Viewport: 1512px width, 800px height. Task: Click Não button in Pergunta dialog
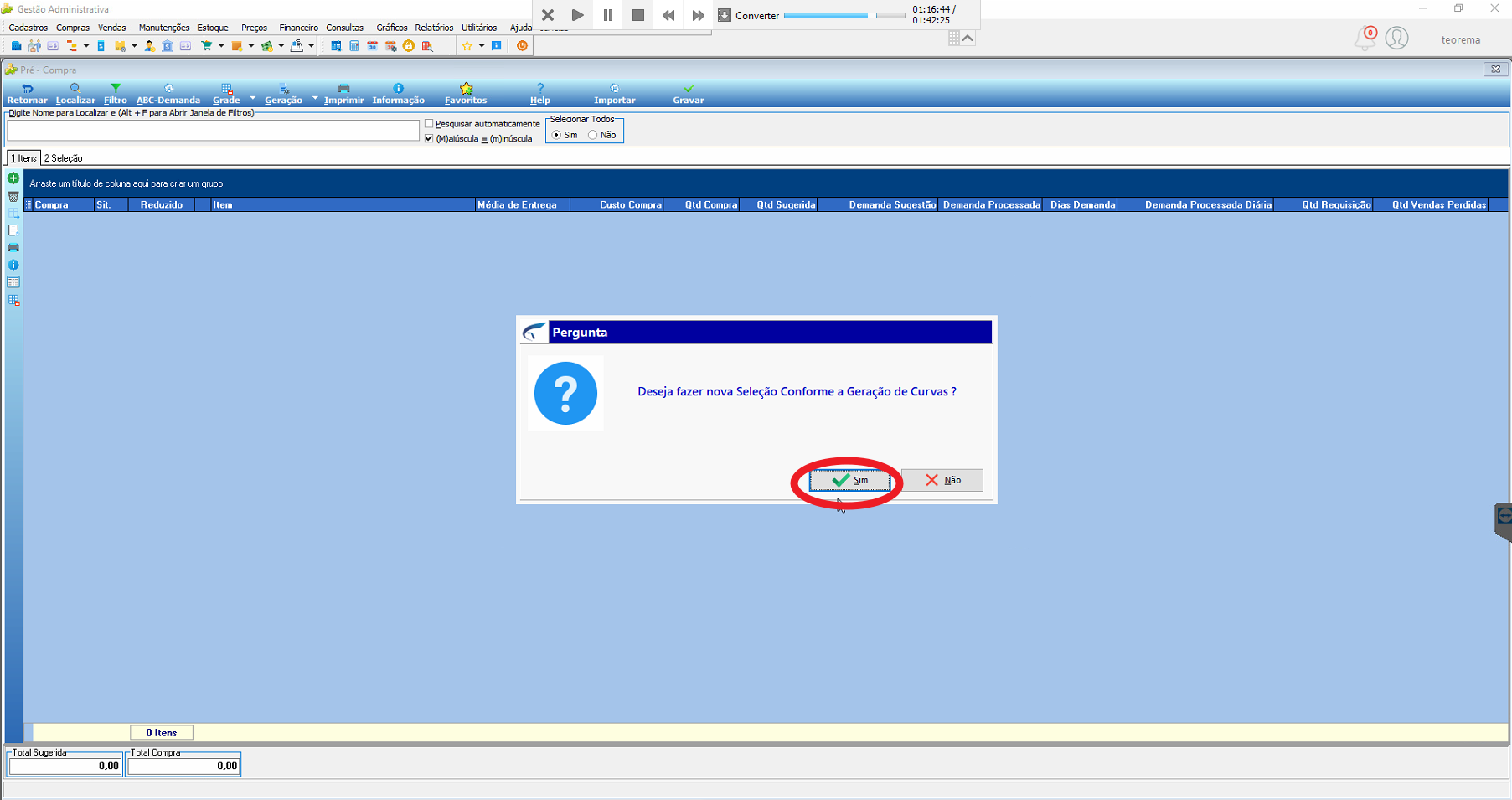click(942, 480)
